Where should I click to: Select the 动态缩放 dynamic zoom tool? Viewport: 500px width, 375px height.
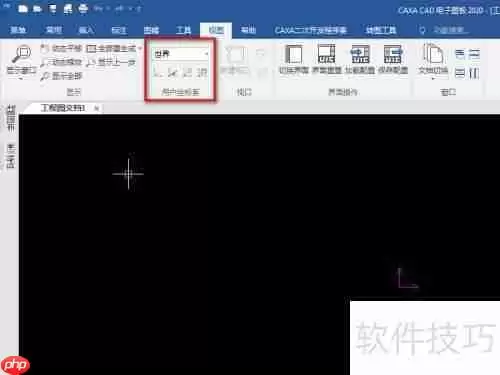(61, 62)
